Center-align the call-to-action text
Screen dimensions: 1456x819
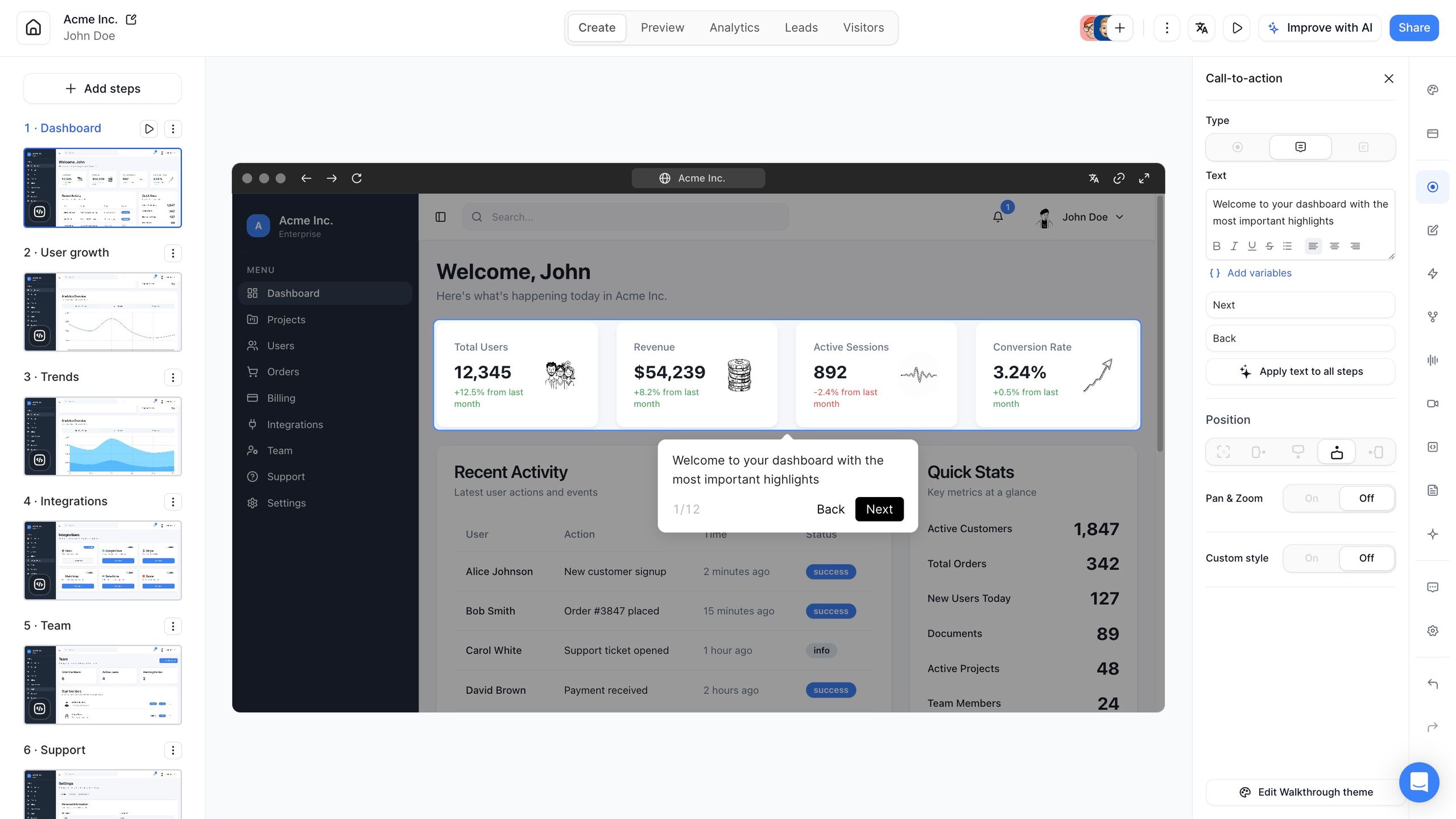(x=1334, y=246)
